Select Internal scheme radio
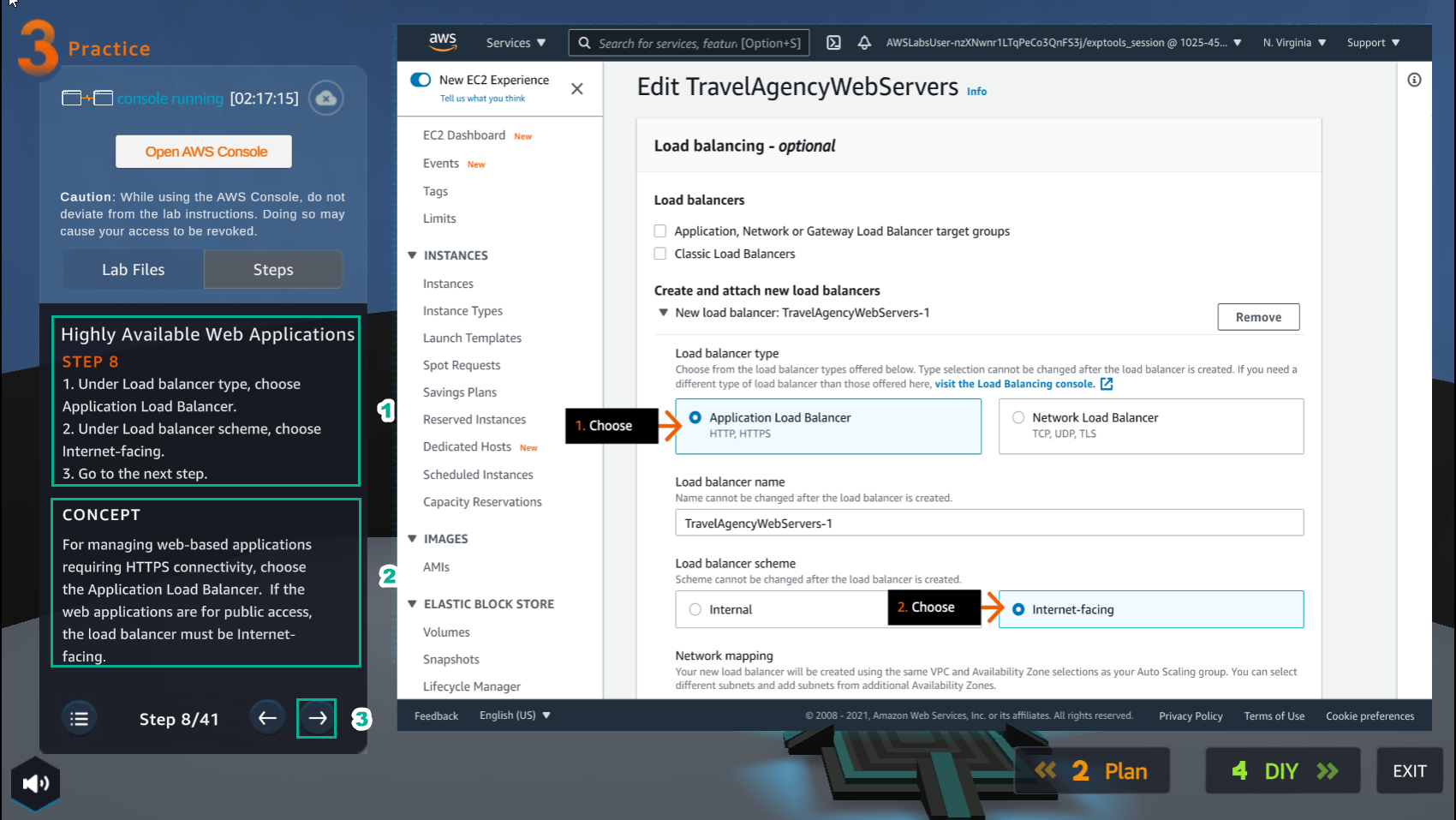 (695, 609)
